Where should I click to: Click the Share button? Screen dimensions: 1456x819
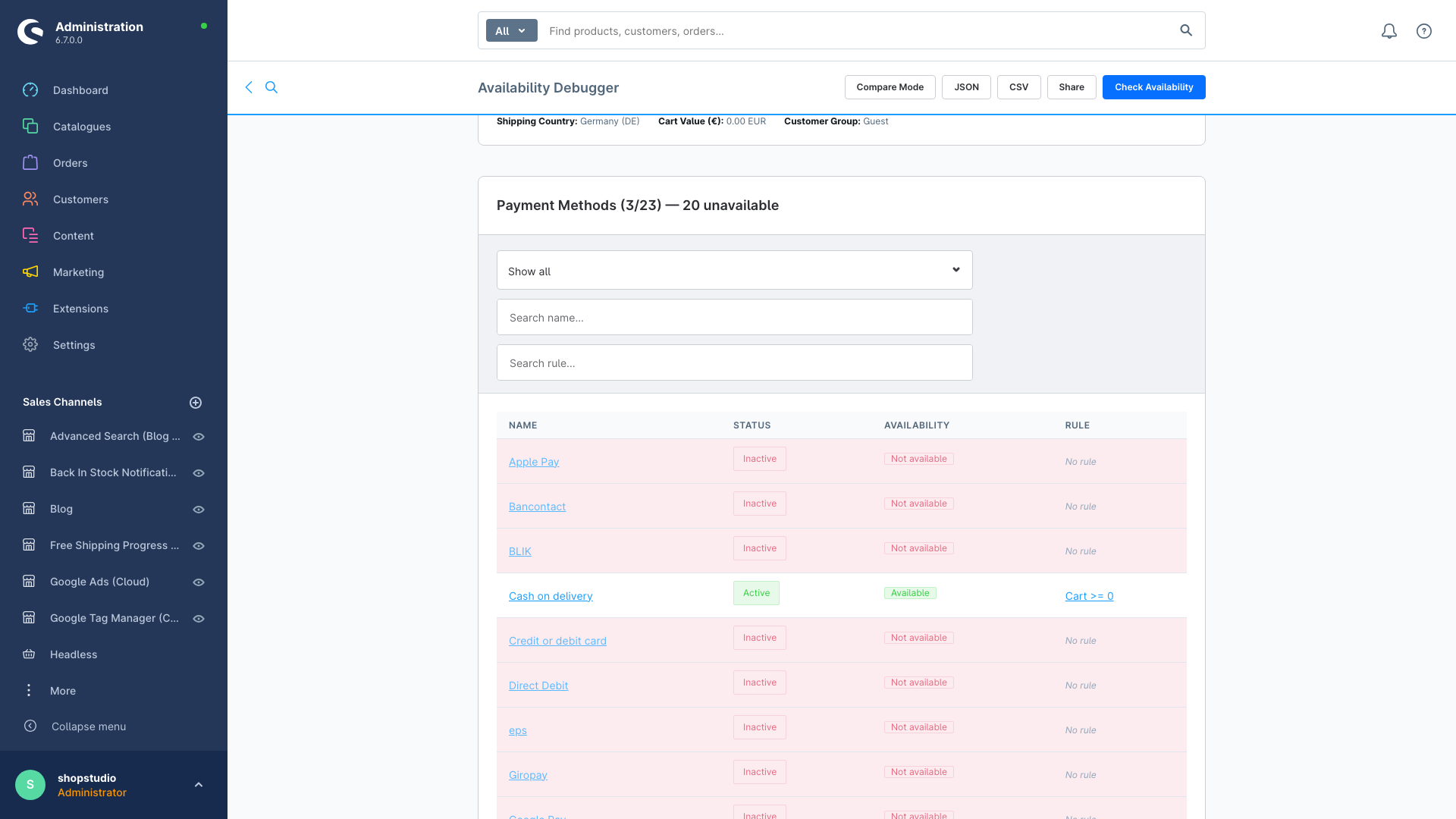pyautogui.click(x=1072, y=87)
